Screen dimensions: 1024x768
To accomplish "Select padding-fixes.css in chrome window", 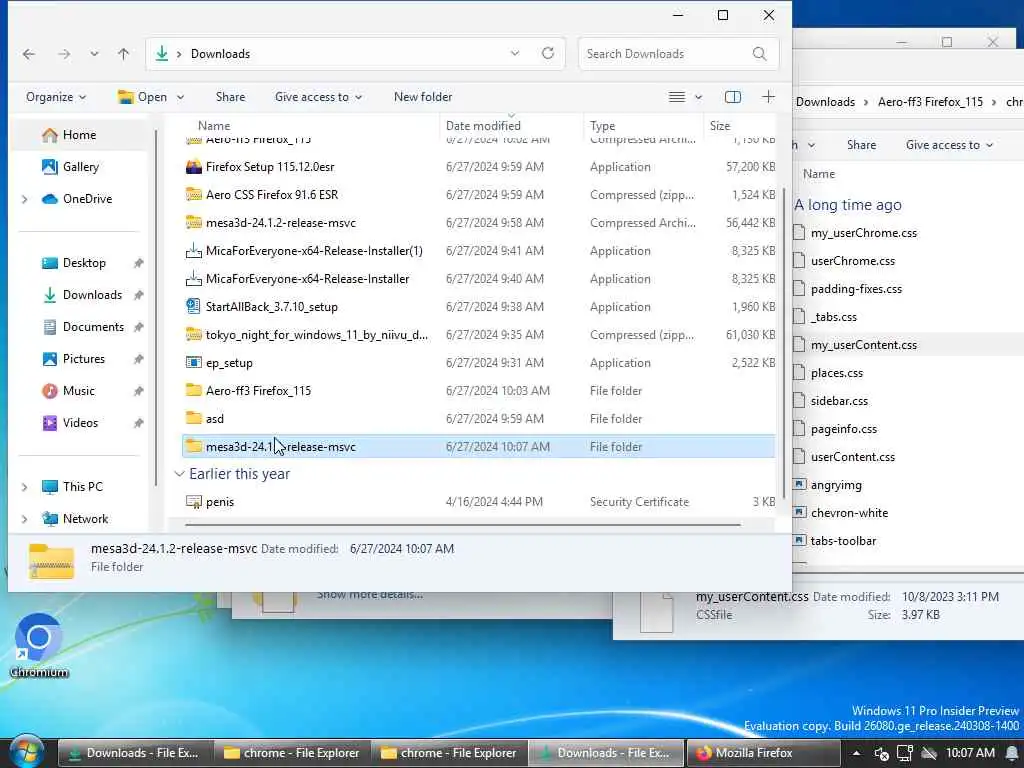I will point(856,289).
